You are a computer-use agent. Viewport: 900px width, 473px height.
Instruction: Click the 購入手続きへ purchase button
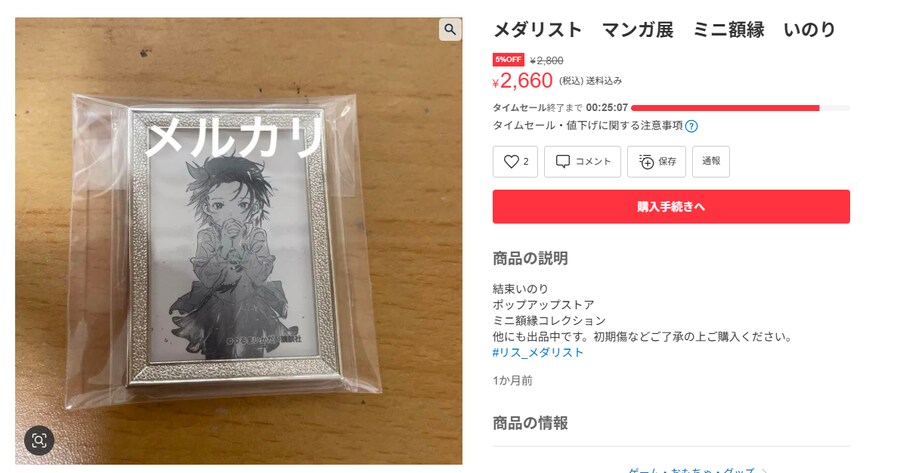click(671, 207)
